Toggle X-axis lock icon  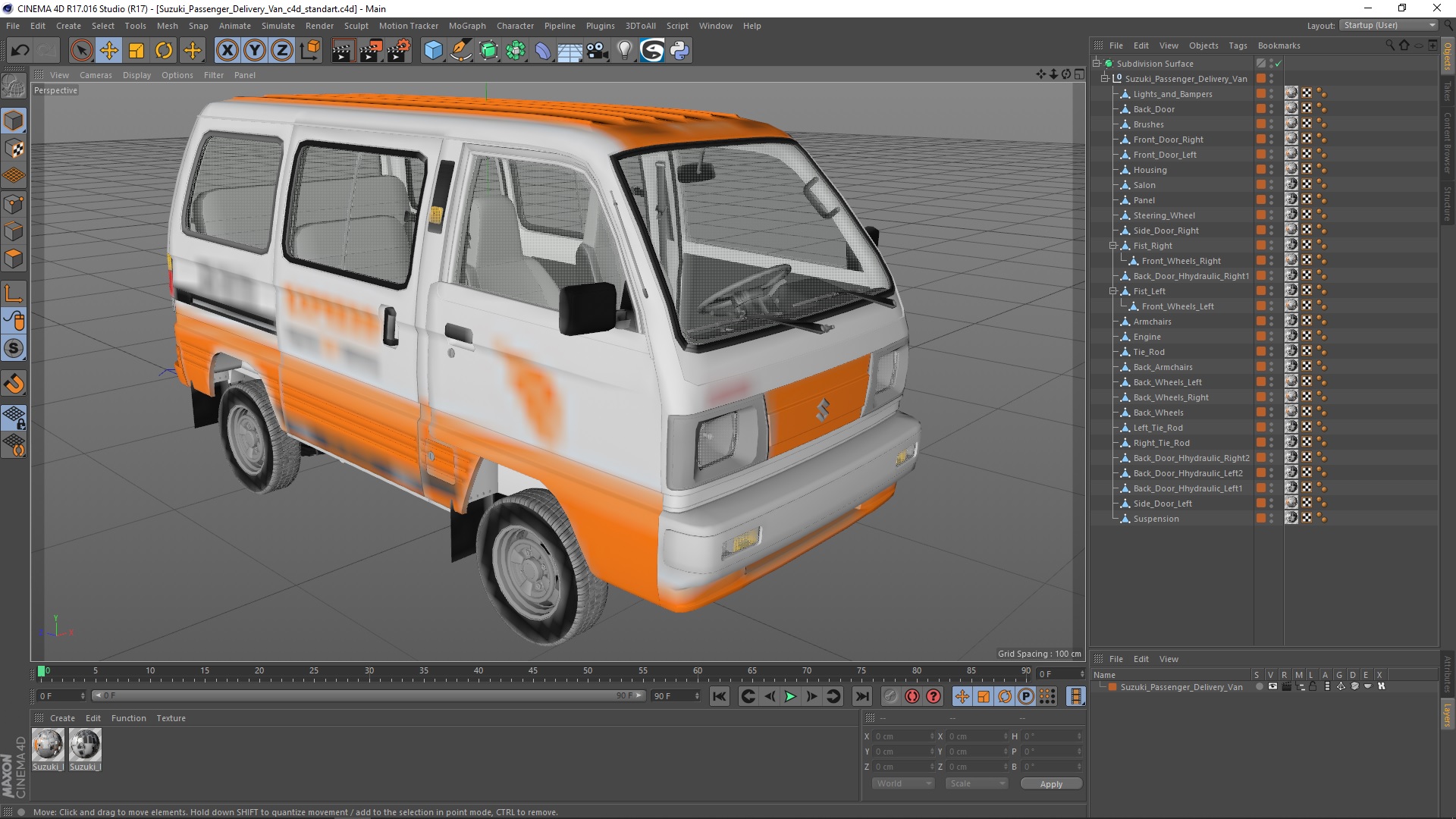[227, 51]
